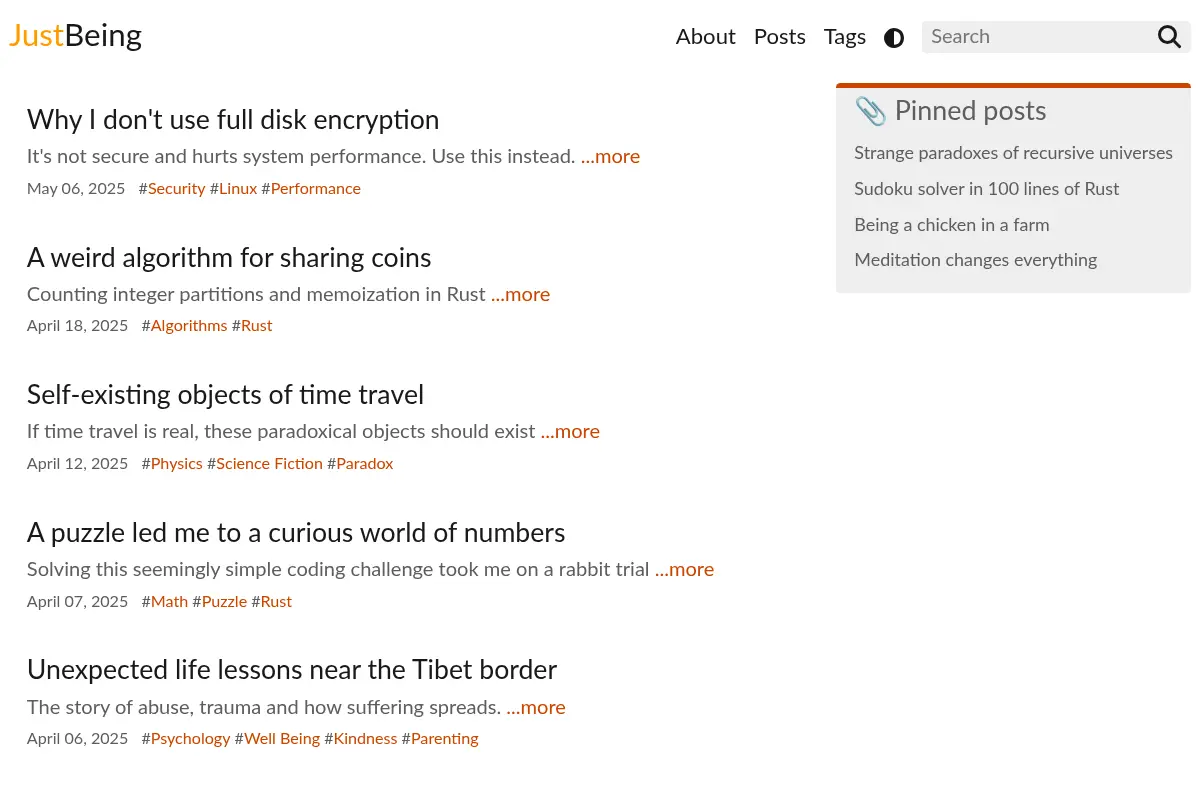Focus the Search input field
This screenshot has width=1200, height=800.
pyautogui.click(x=1038, y=37)
